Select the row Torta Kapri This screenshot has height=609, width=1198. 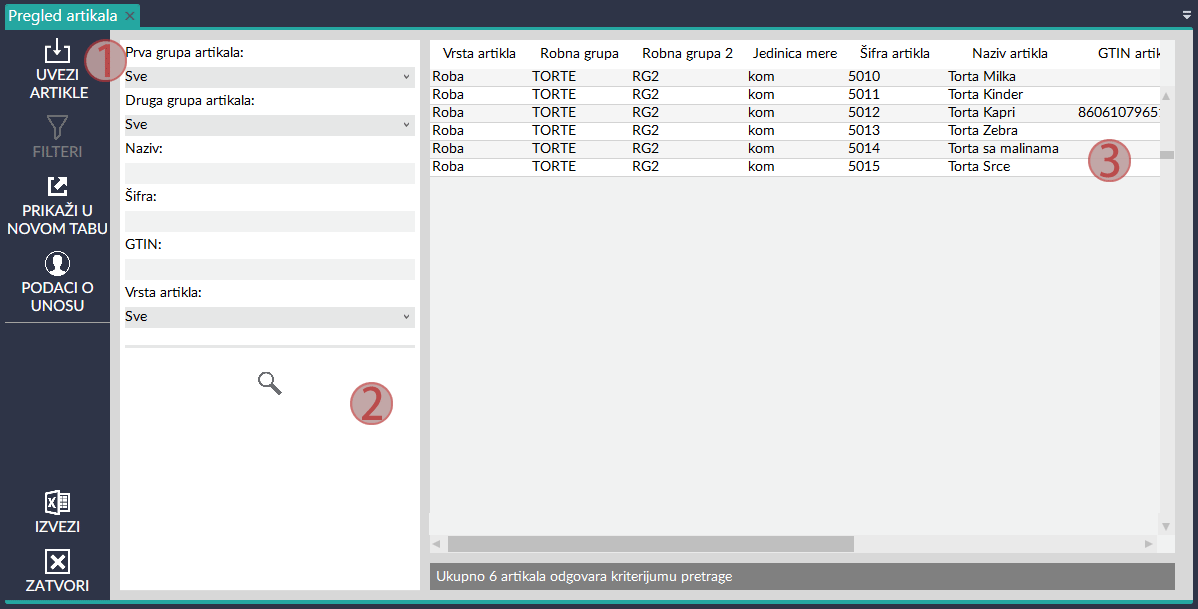(x=795, y=112)
